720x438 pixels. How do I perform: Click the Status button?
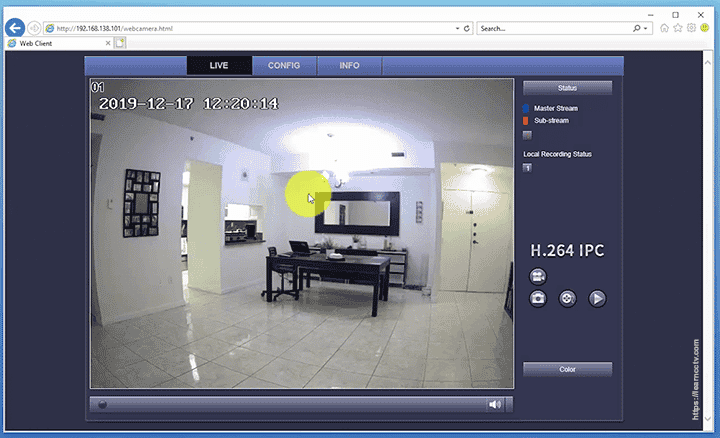[567, 88]
